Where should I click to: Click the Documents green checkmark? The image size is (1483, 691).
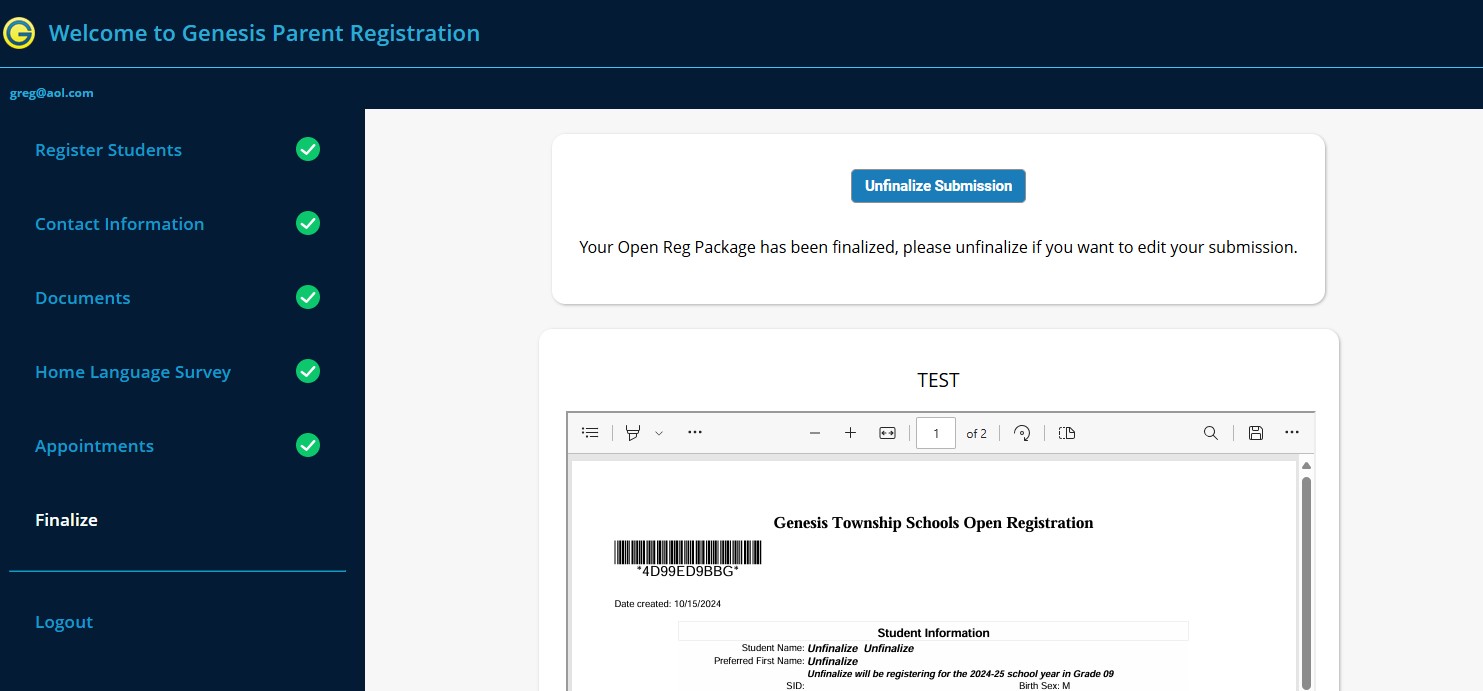coord(308,297)
